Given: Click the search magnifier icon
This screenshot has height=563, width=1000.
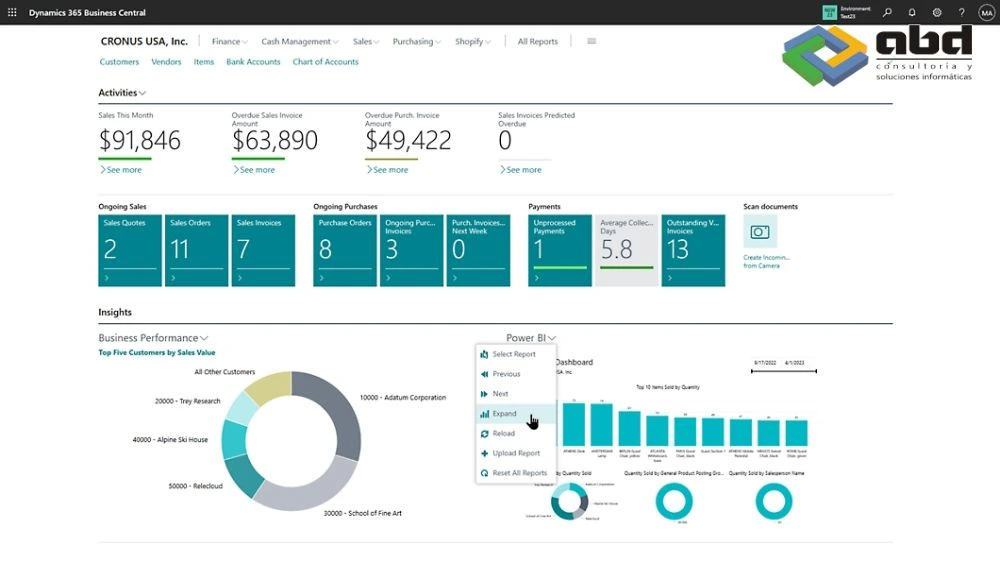Looking at the screenshot, I should coord(887,12).
